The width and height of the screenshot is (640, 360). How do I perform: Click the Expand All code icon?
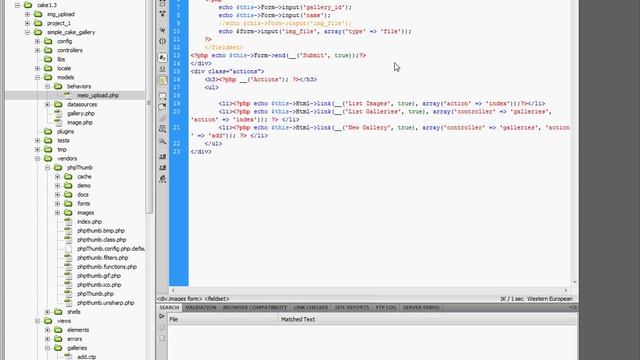tap(162, 13)
